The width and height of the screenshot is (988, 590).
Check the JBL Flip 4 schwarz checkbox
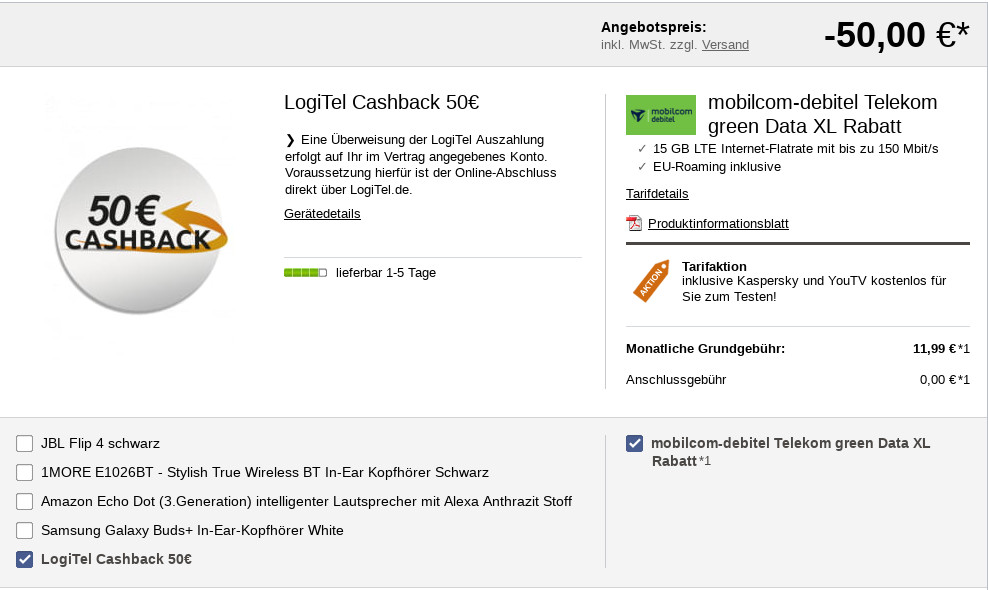click(x=25, y=444)
